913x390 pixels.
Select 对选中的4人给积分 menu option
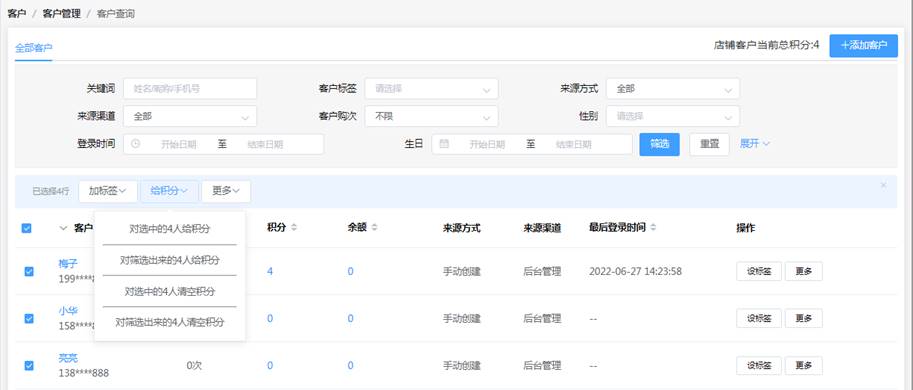169,229
